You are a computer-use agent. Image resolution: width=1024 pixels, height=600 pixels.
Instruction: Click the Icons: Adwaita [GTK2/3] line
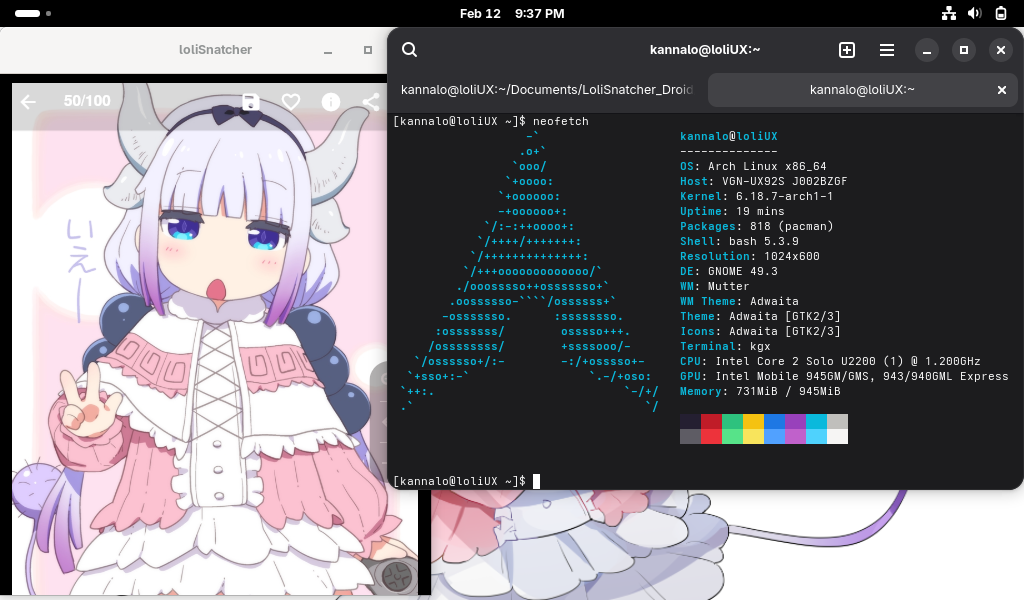[x=760, y=331]
